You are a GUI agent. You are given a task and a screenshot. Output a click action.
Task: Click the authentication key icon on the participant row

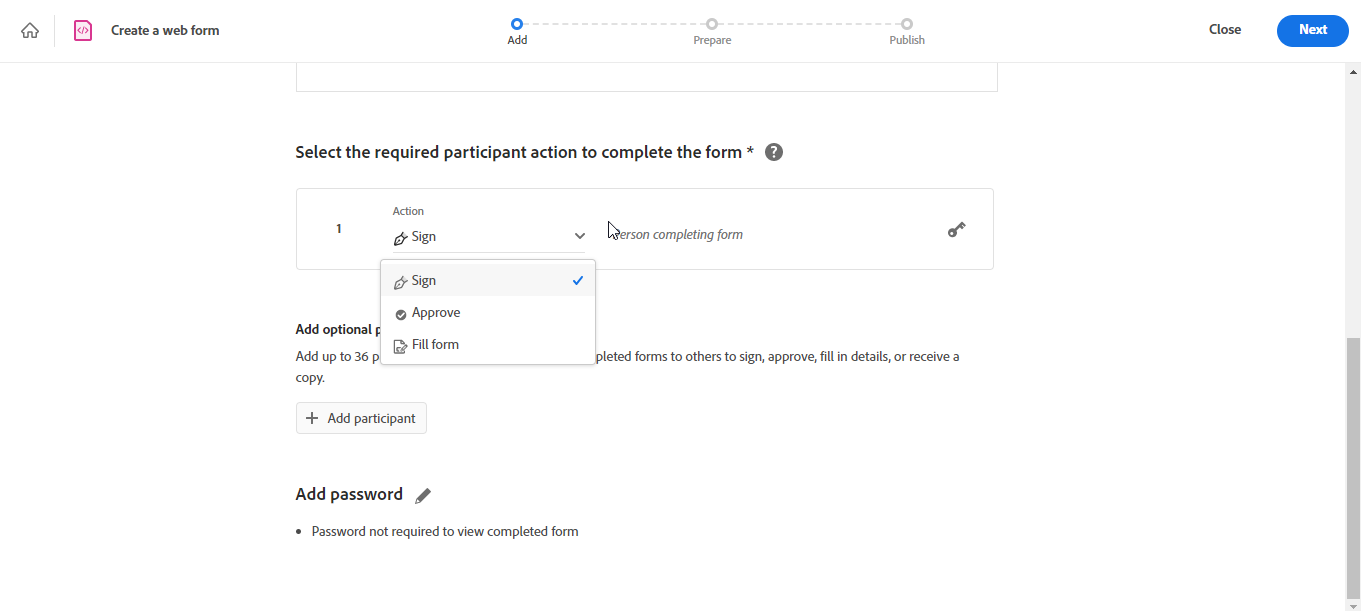click(x=956, y=229)
